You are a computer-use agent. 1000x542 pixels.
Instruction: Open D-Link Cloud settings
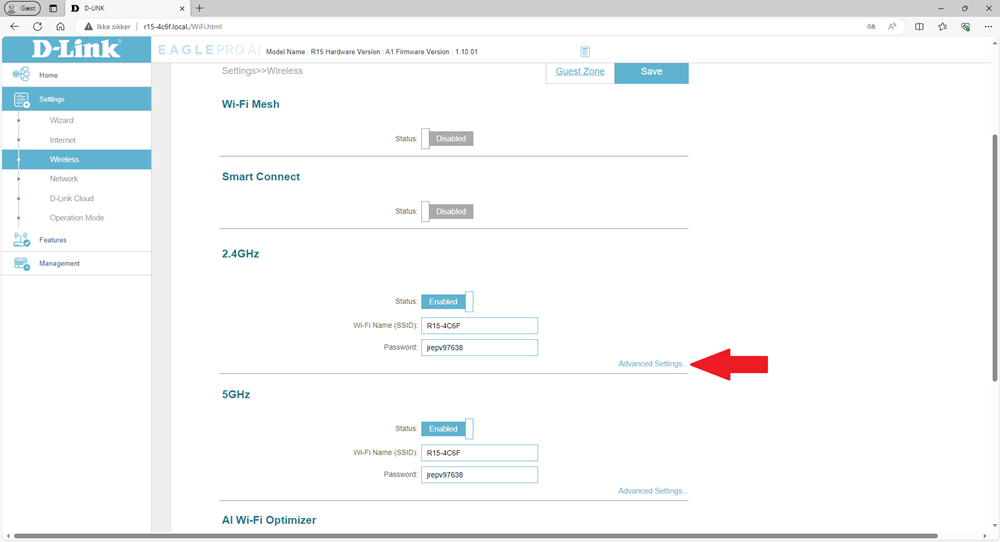click(x=71, y=198)
